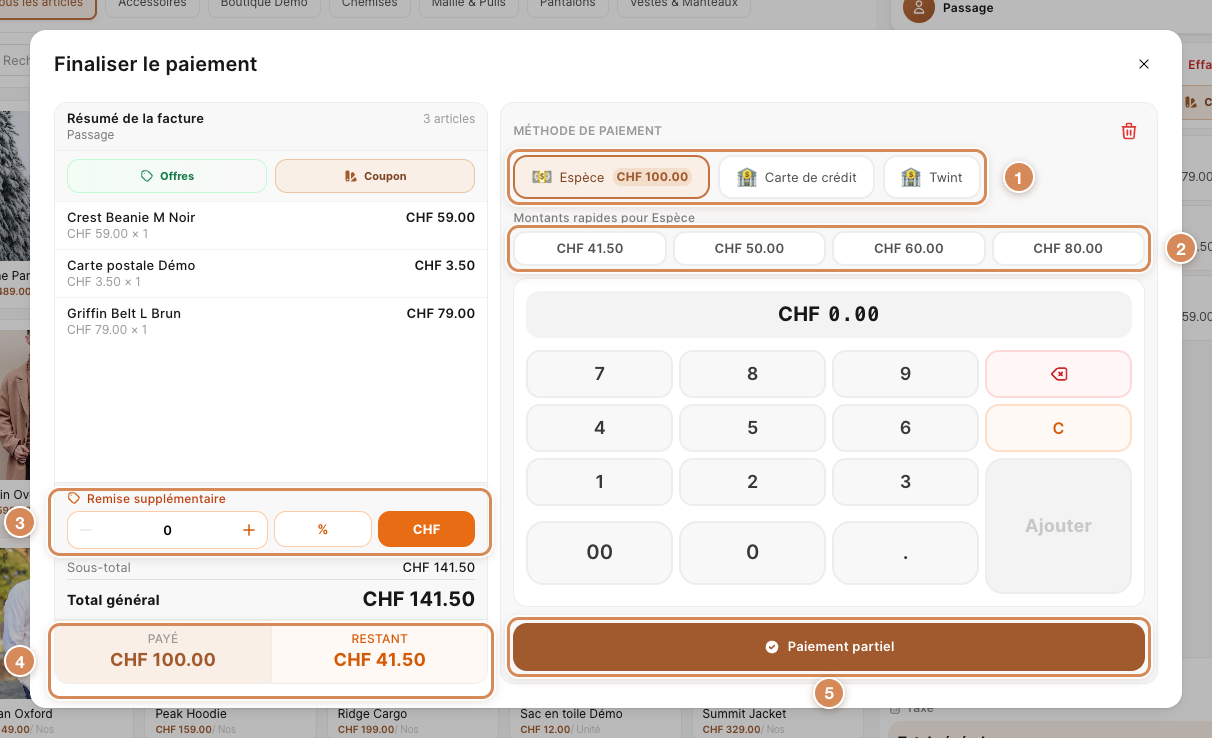Screen dimensions: 1212x738
Task: Open Accessoires category tab in background
Action: [152, 5]
